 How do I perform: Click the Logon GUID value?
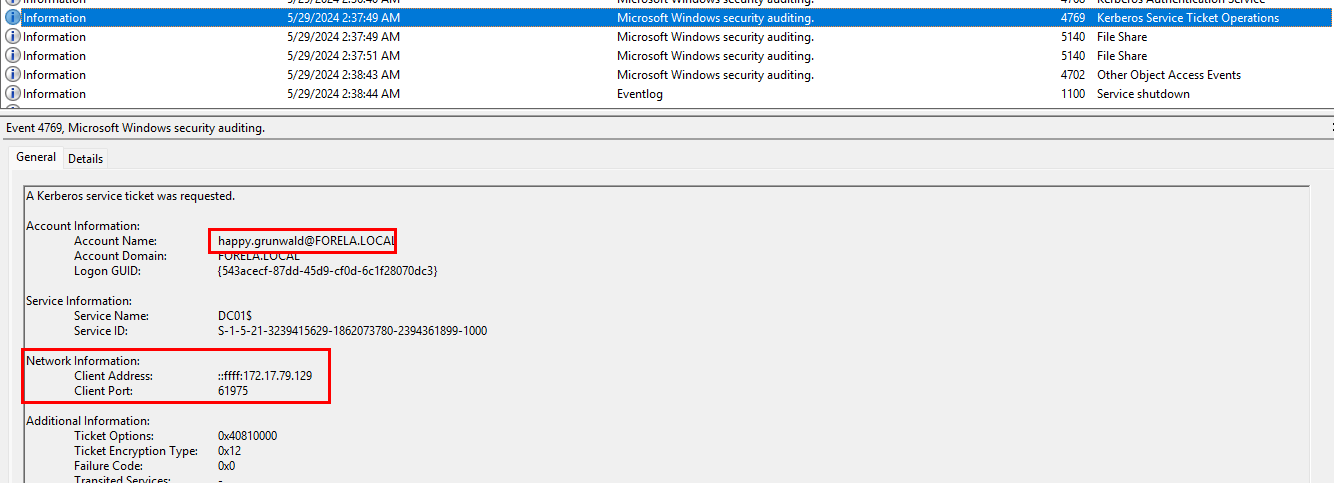pyautogui.click(x=327, y=271)
